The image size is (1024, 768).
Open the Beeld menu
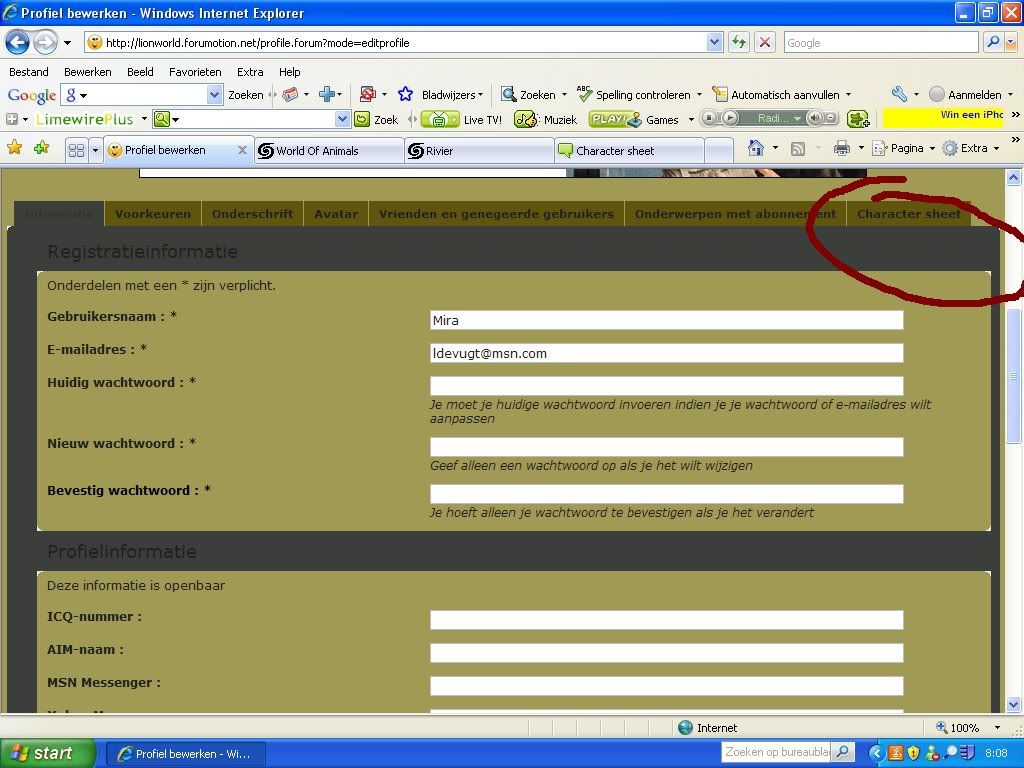(x=140, y=72)
